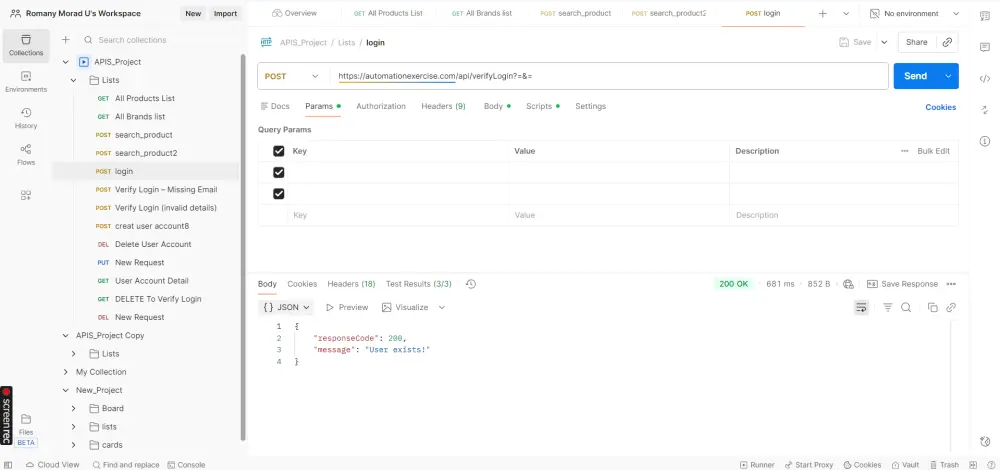Open the Send button dropdown arrow
The image size is (1000, 470).
pos(948,76)
